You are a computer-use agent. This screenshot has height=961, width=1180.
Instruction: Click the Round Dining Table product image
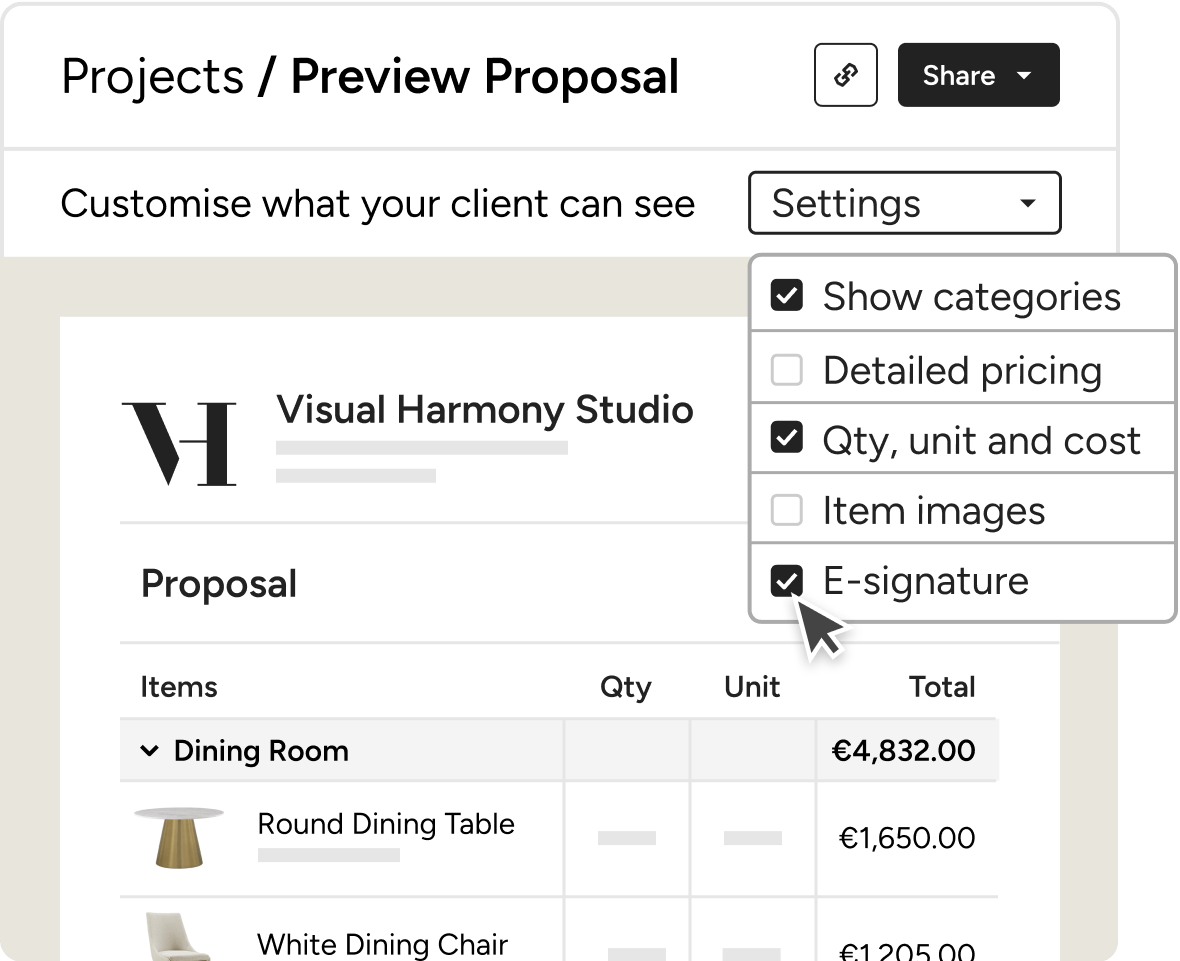(178, 838)
